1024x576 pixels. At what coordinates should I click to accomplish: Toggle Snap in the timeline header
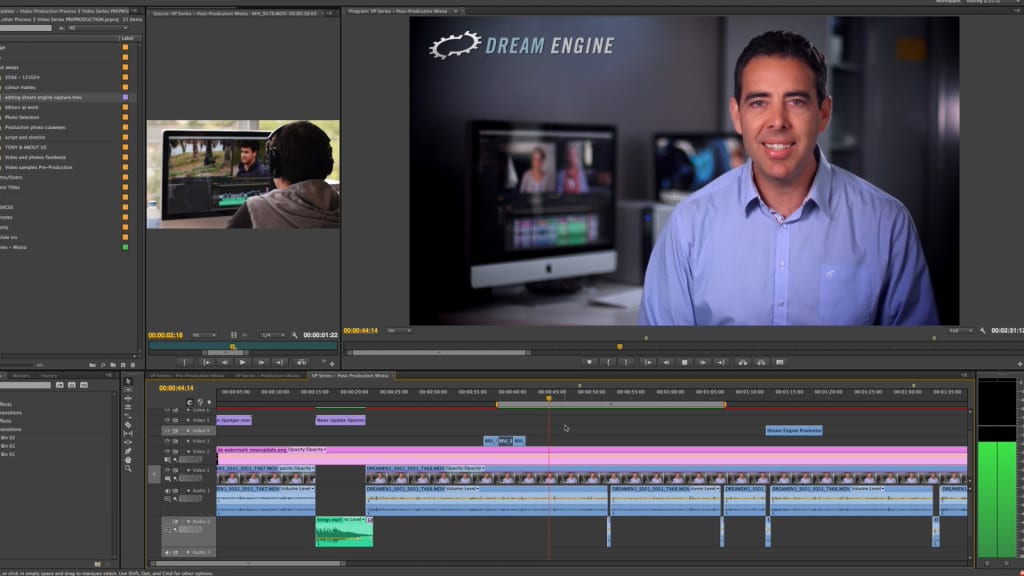[x=189, y=402]
